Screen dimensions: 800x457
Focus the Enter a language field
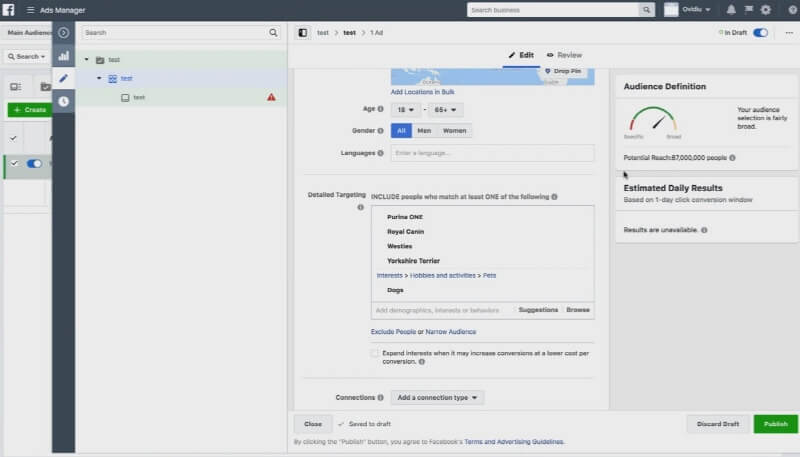click(x=492, y=153)
